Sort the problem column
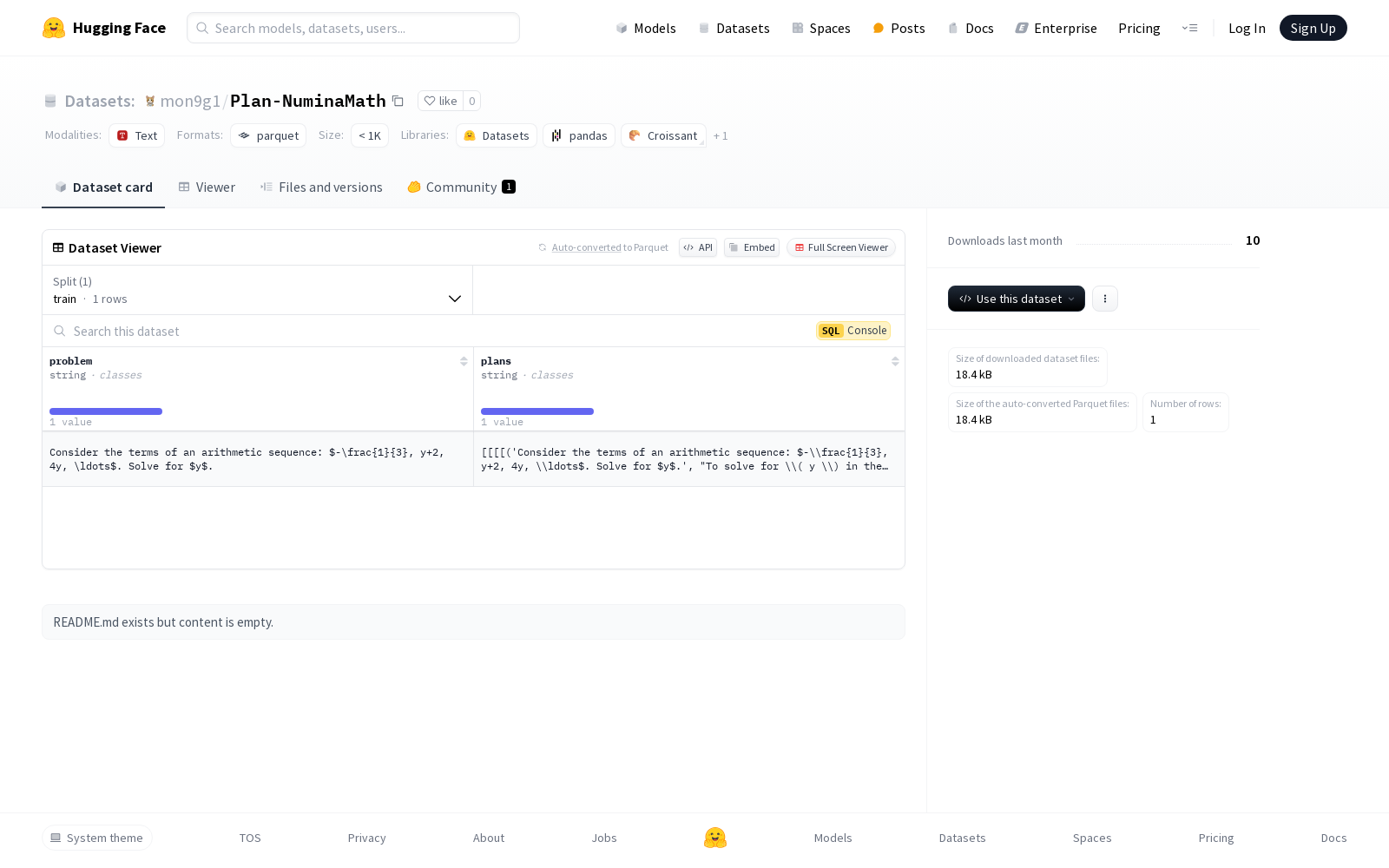 coord(464,361)
